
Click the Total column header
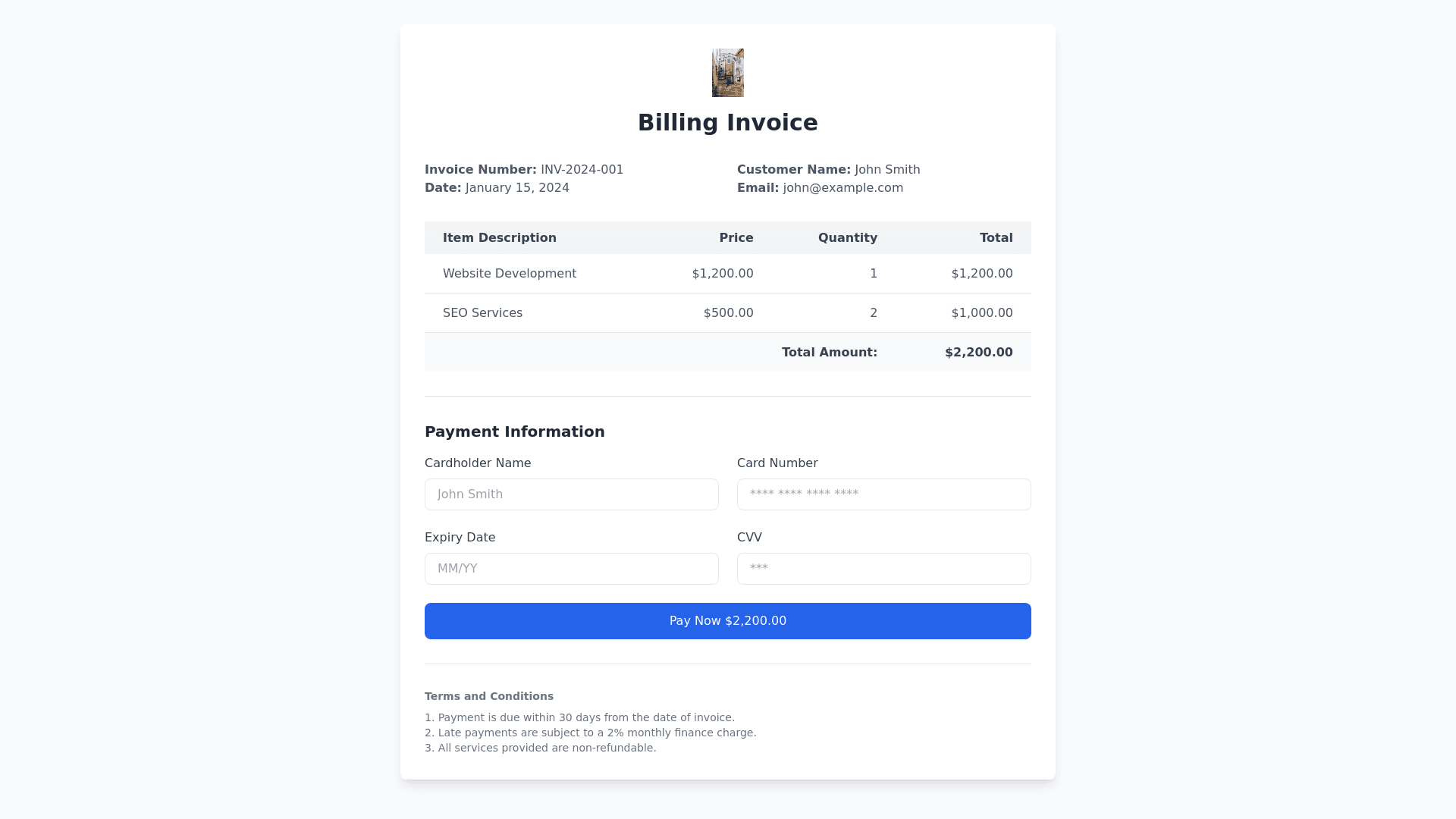(996, 238)
